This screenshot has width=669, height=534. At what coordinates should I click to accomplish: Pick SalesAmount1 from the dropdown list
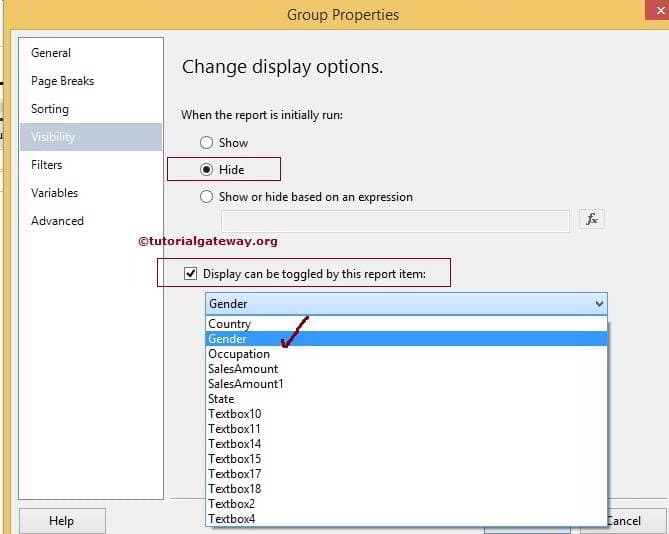406,383
